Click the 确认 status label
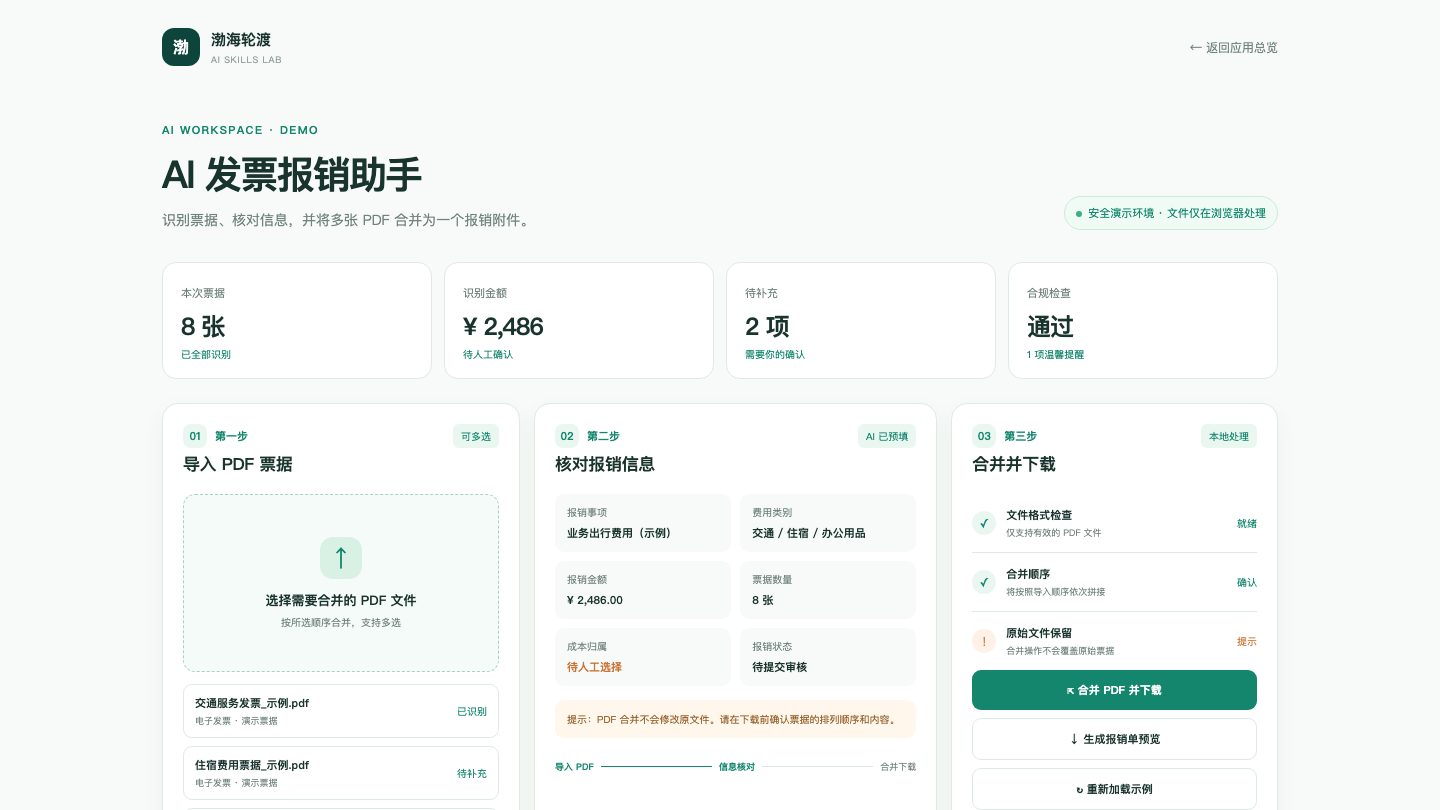Viewport: 1440px width, 810px height. click(x=1247, y=583)
